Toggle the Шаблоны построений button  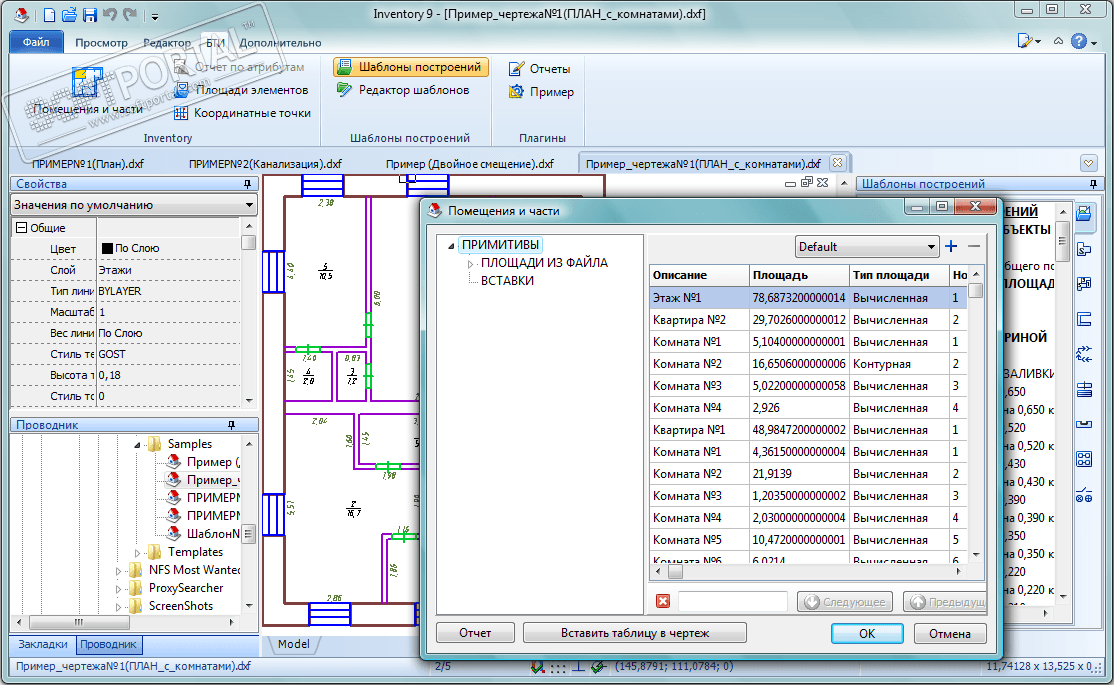(410, 67)
